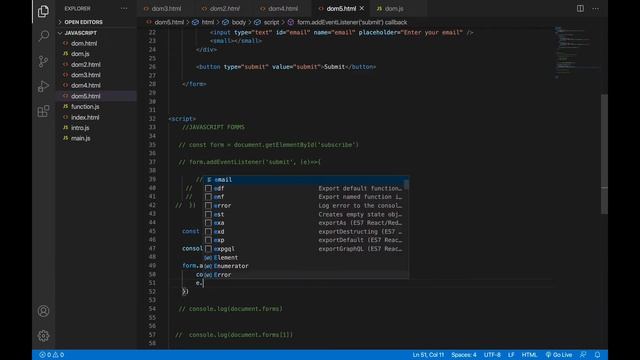Switch to the dom3.html tab
640x360 pixels.
point(166,9)
